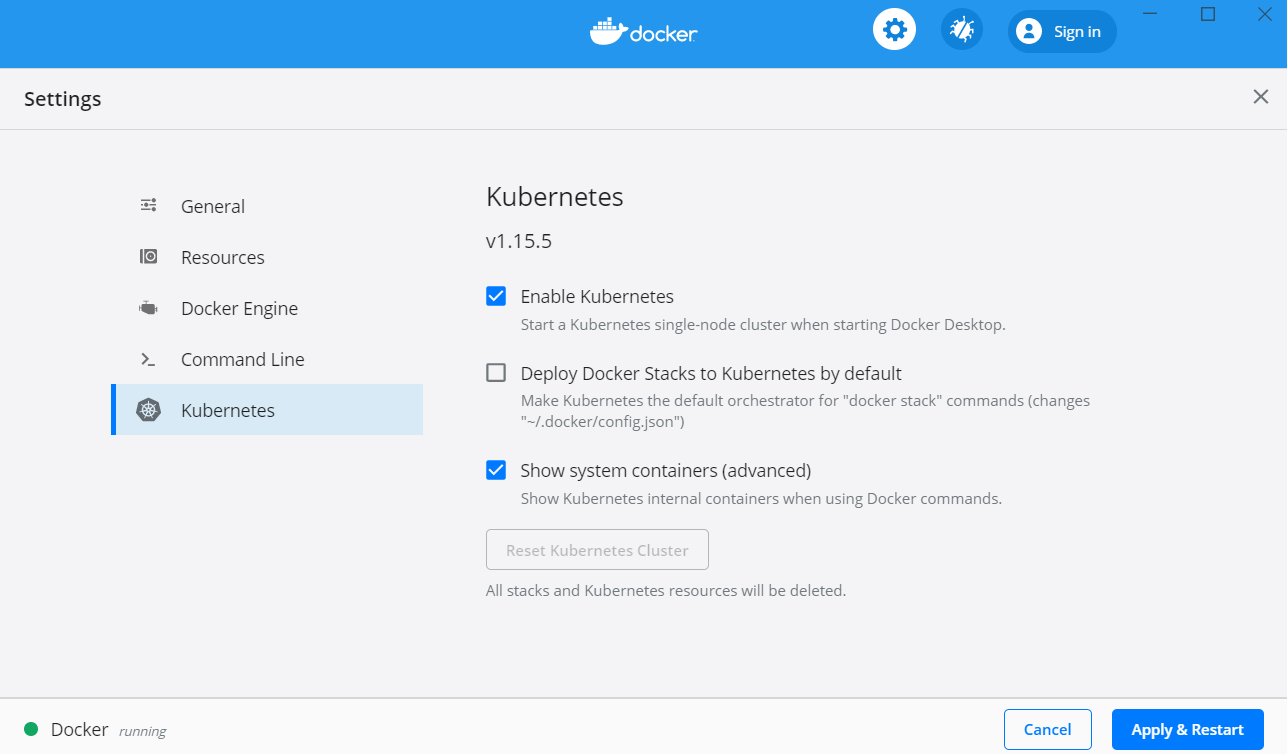Disable the Enable Kubernetes option
The width and height of the screenshot is (1287, 754).
496,296
